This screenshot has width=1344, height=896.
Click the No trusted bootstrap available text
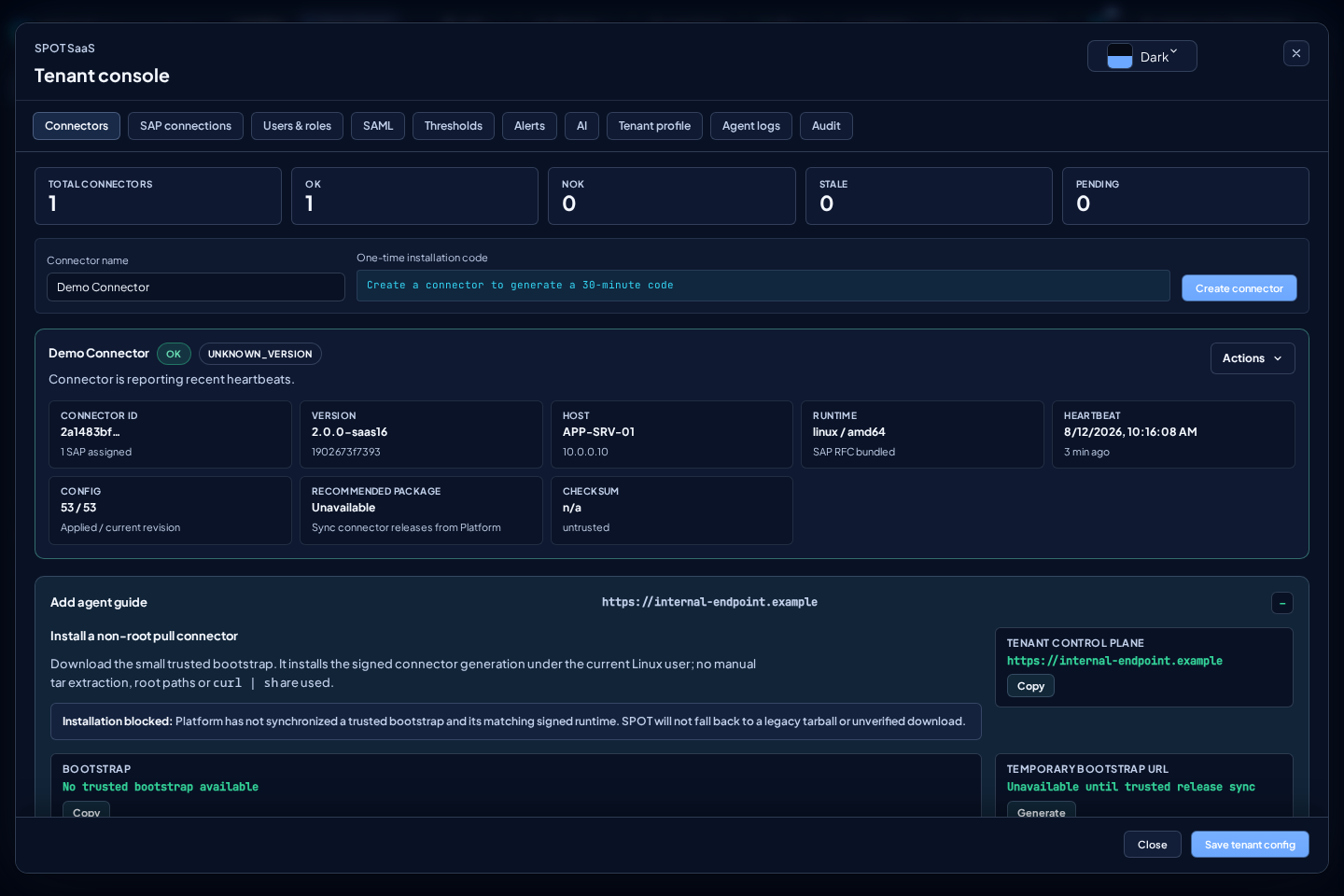pos(161,787)
